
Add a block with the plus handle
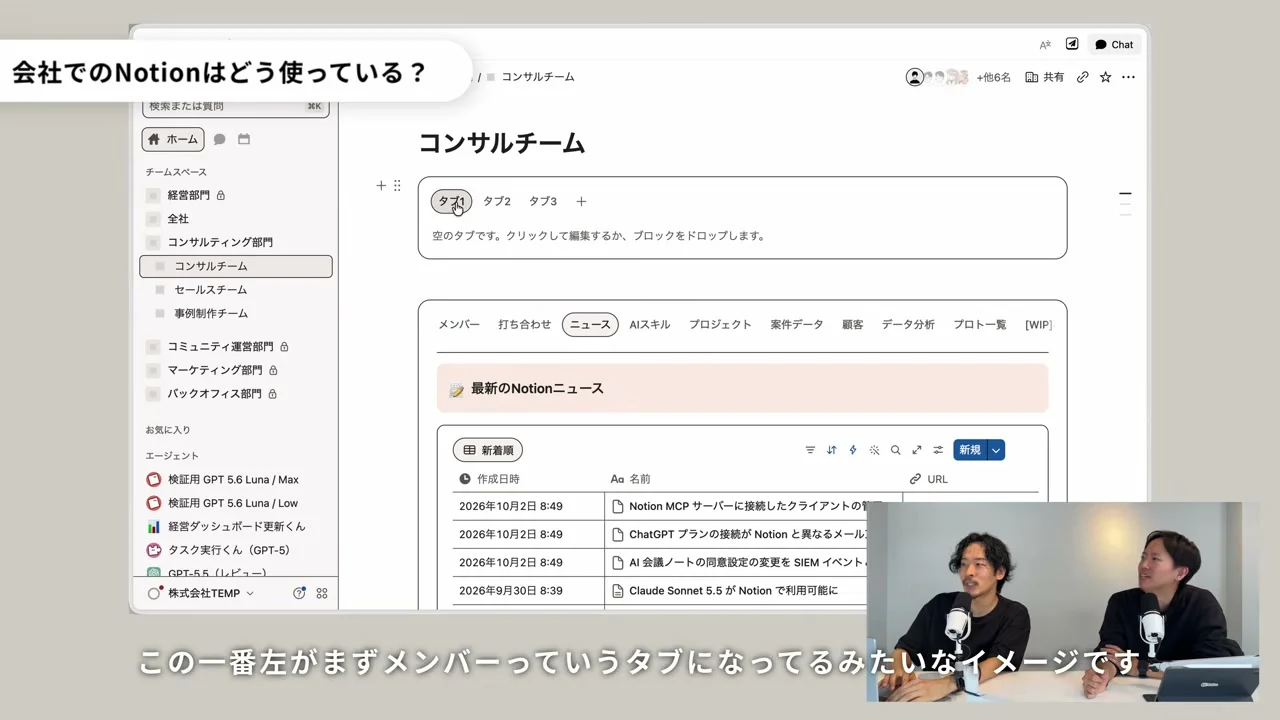[381, 185]
